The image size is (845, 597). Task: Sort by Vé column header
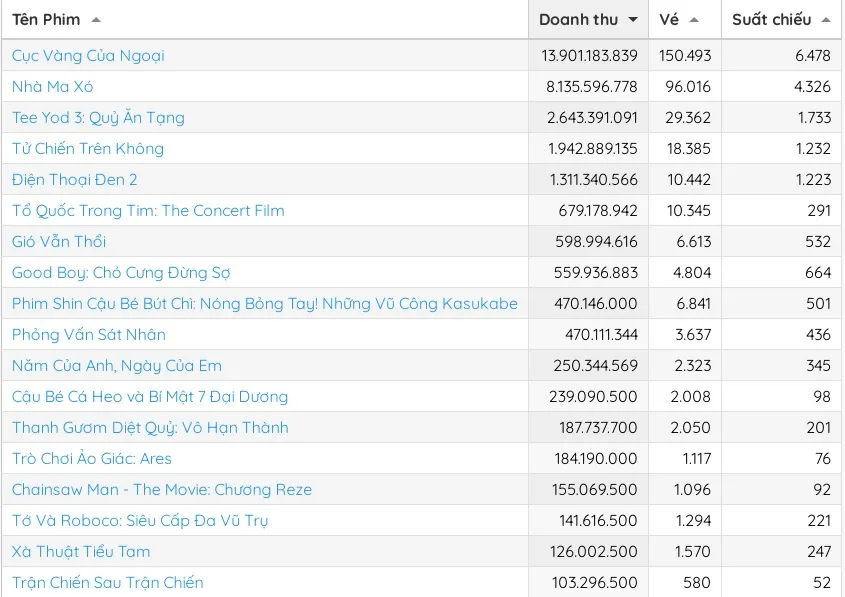pyautogui.click(x=669, y=20)
